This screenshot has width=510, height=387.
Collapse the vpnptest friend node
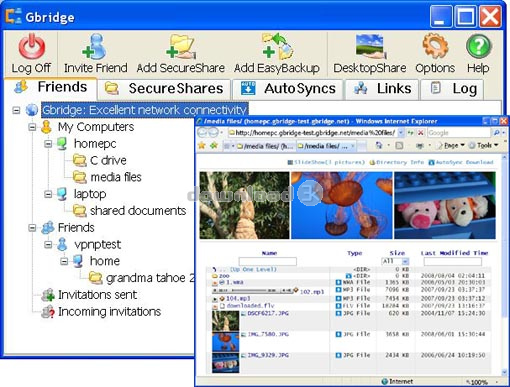pos(48,245)
